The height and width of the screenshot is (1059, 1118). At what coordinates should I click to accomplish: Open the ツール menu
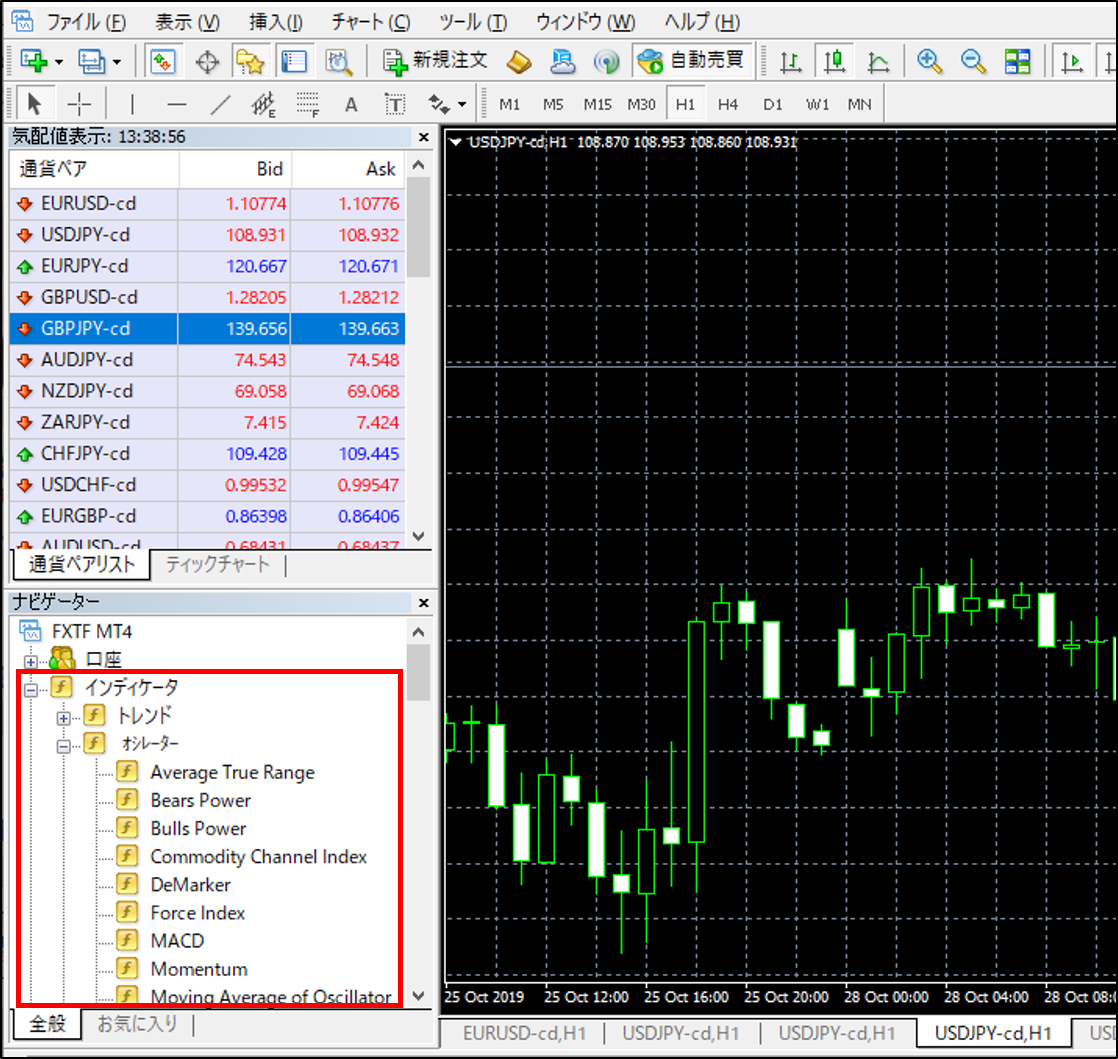(x=473, y=22)
